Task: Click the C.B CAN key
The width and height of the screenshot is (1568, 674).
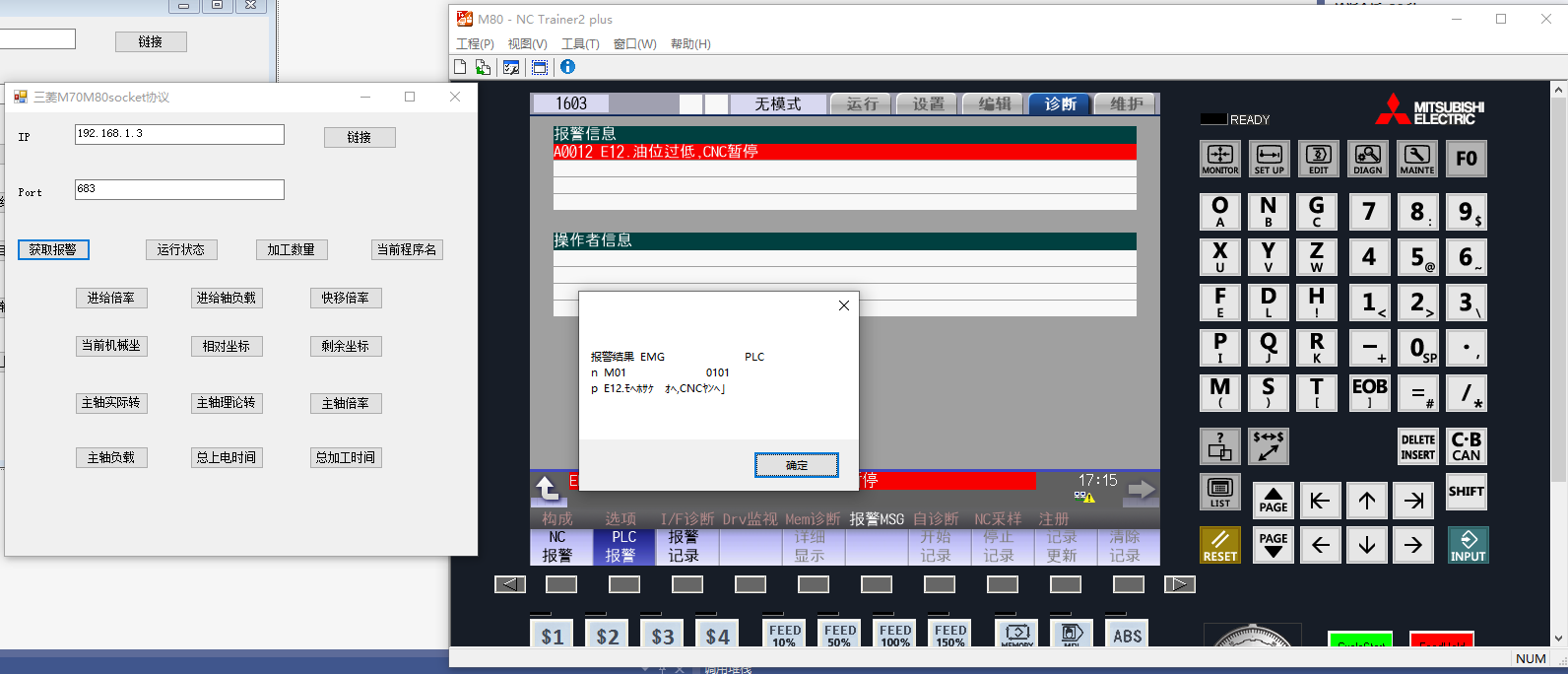Action: (x=1466, y=446)
